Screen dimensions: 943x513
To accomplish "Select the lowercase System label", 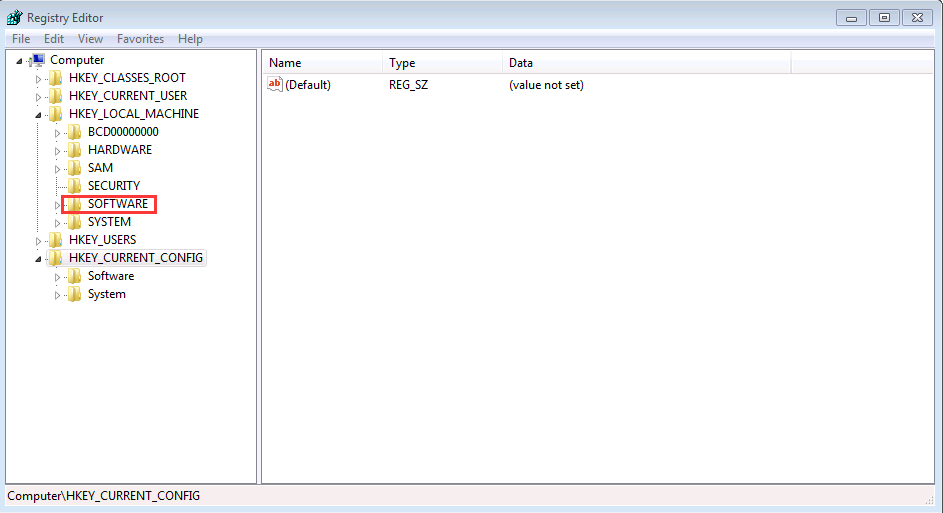I will click(106, 294).
